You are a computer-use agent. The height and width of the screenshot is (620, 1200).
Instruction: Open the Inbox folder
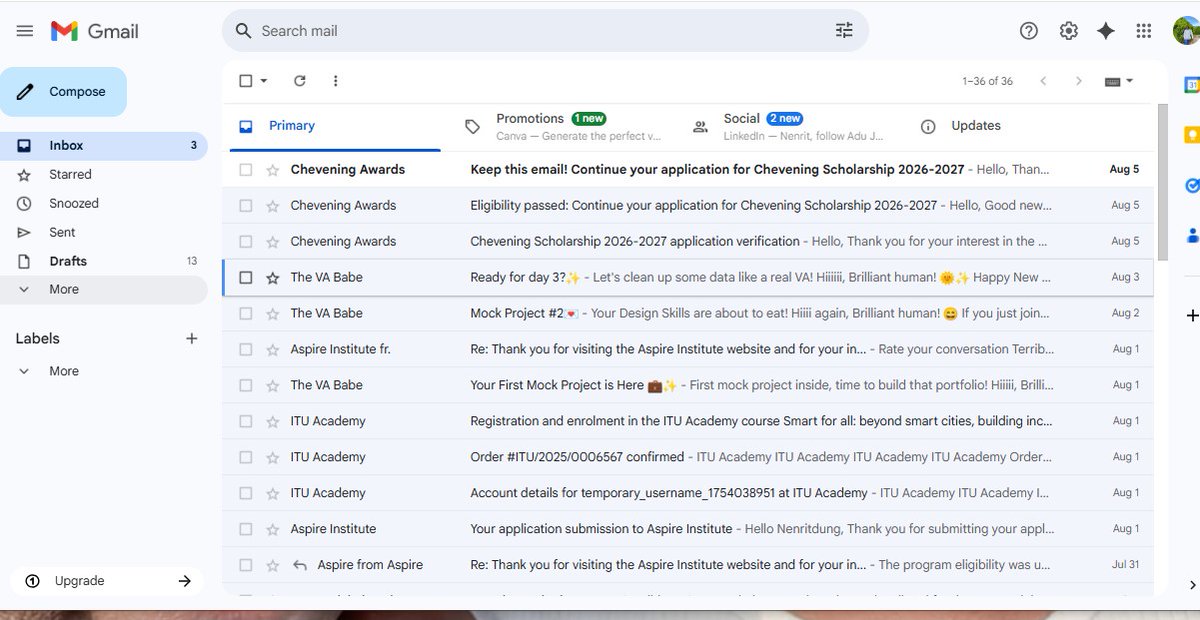pos(104,146)
